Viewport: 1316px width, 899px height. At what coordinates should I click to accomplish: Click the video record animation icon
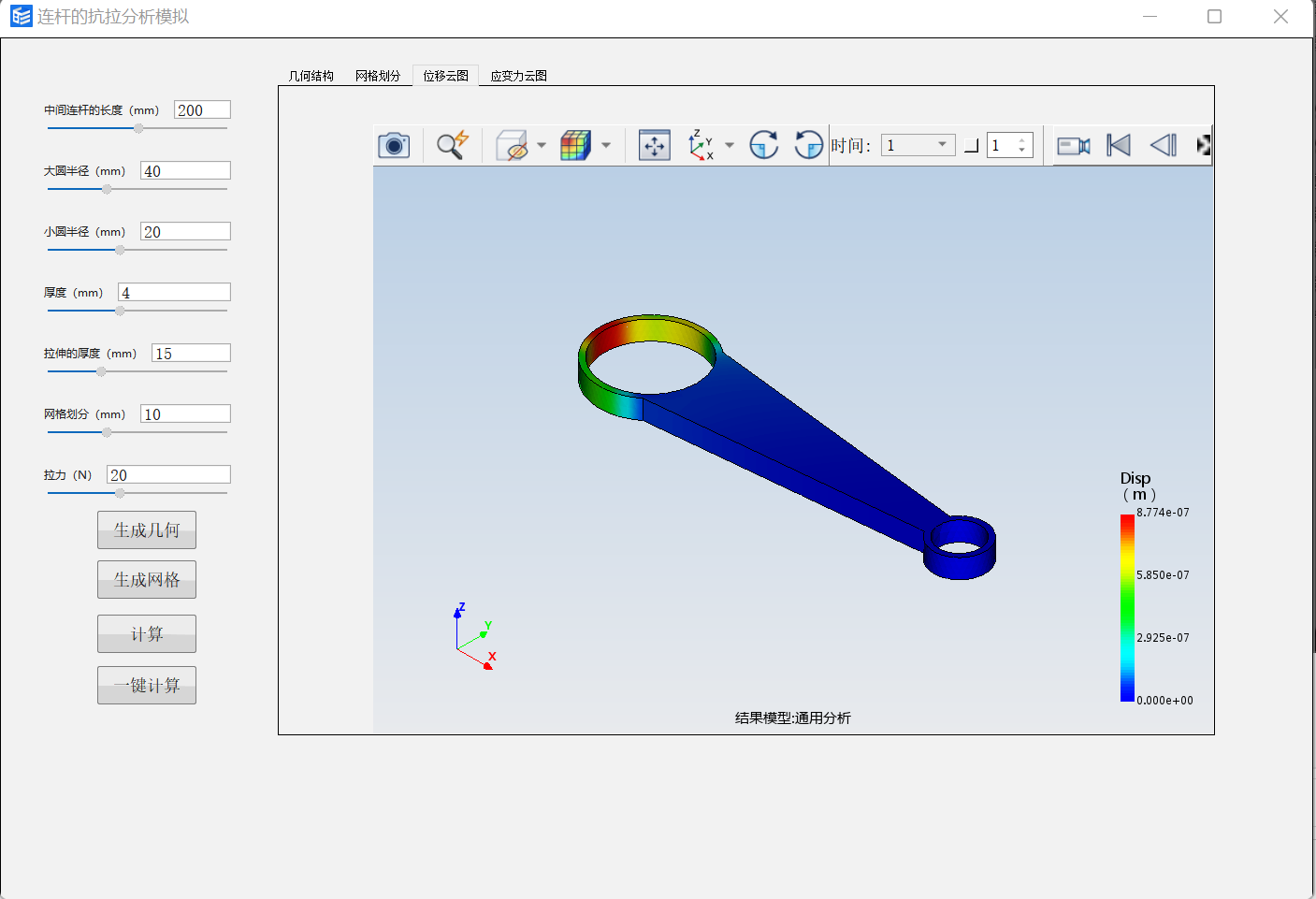pyautogui.click(x=1074, y=145)
